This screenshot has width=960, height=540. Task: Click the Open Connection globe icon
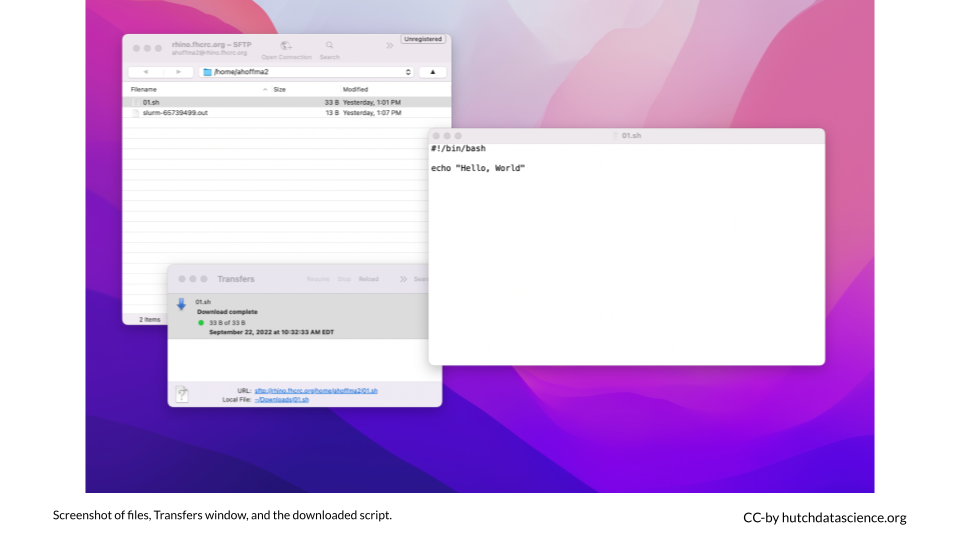point(286,46)
